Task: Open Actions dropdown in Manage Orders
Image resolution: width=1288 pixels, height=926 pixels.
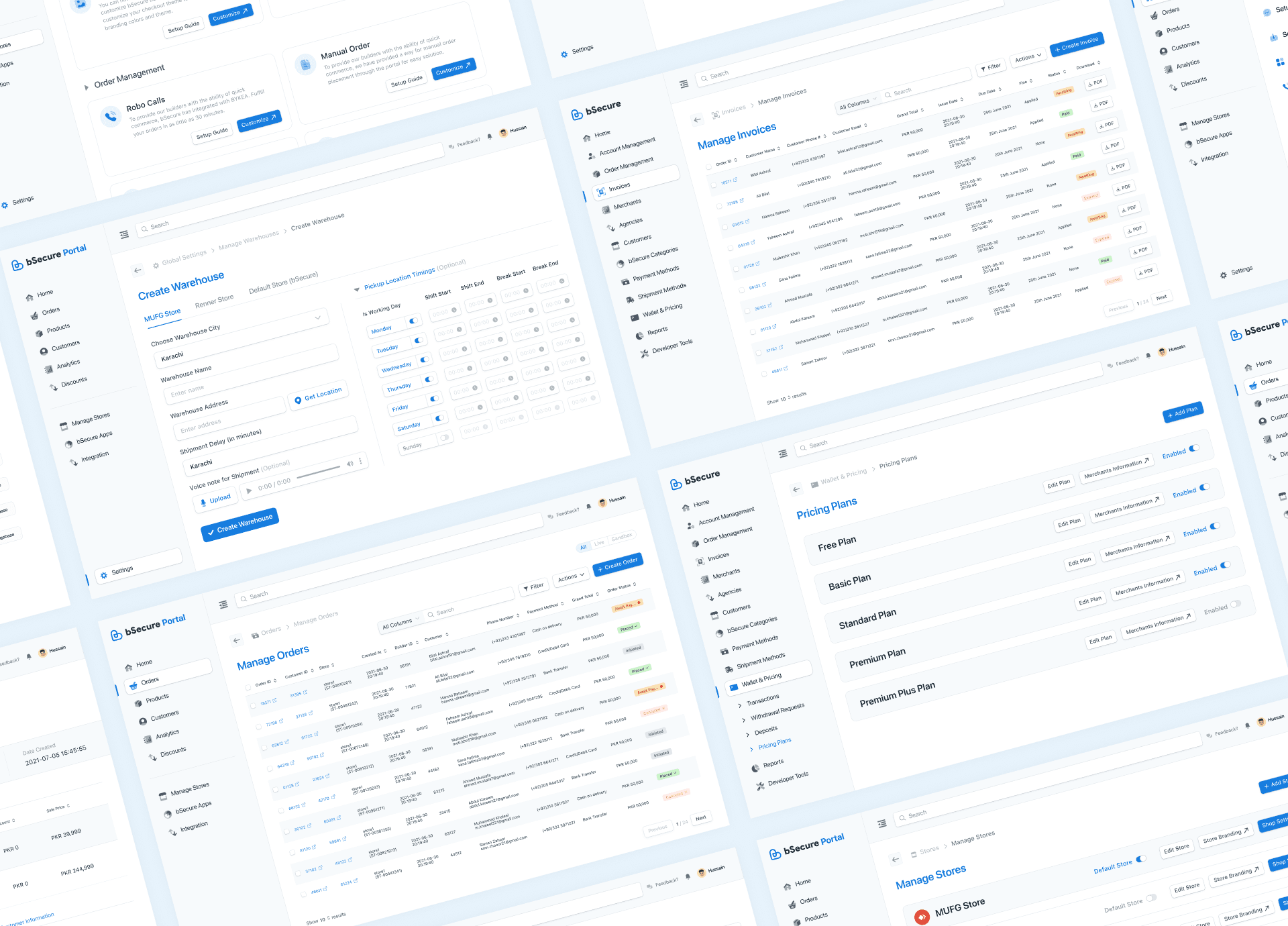Action: pos(572,577)
